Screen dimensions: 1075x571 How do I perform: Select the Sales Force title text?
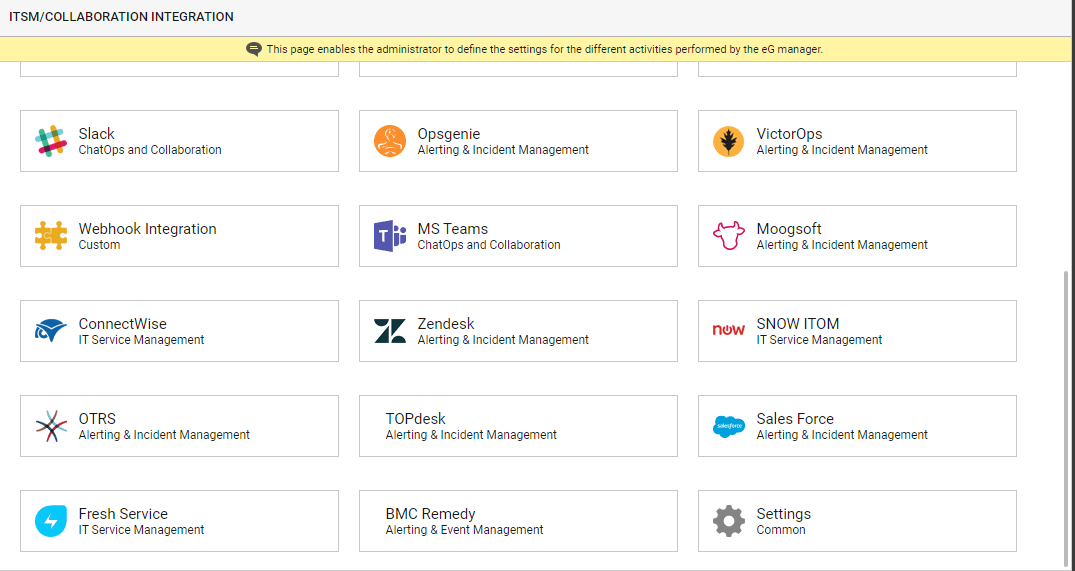[x=795, y=419]
